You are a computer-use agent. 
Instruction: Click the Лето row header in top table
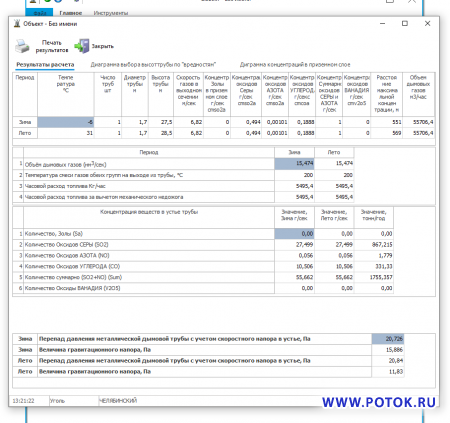pyautogui.click(x=25, y=133)
